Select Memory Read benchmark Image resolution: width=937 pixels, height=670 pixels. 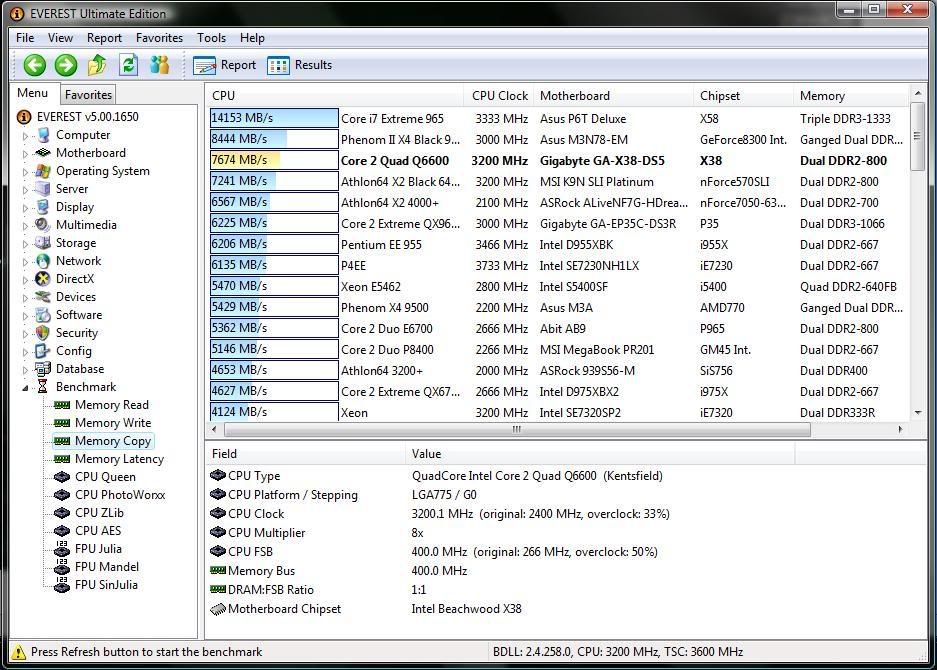click(112, 405)
